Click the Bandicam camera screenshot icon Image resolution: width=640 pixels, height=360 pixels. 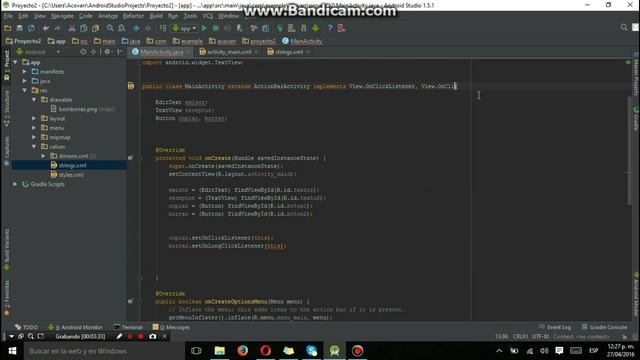point(153,336)
